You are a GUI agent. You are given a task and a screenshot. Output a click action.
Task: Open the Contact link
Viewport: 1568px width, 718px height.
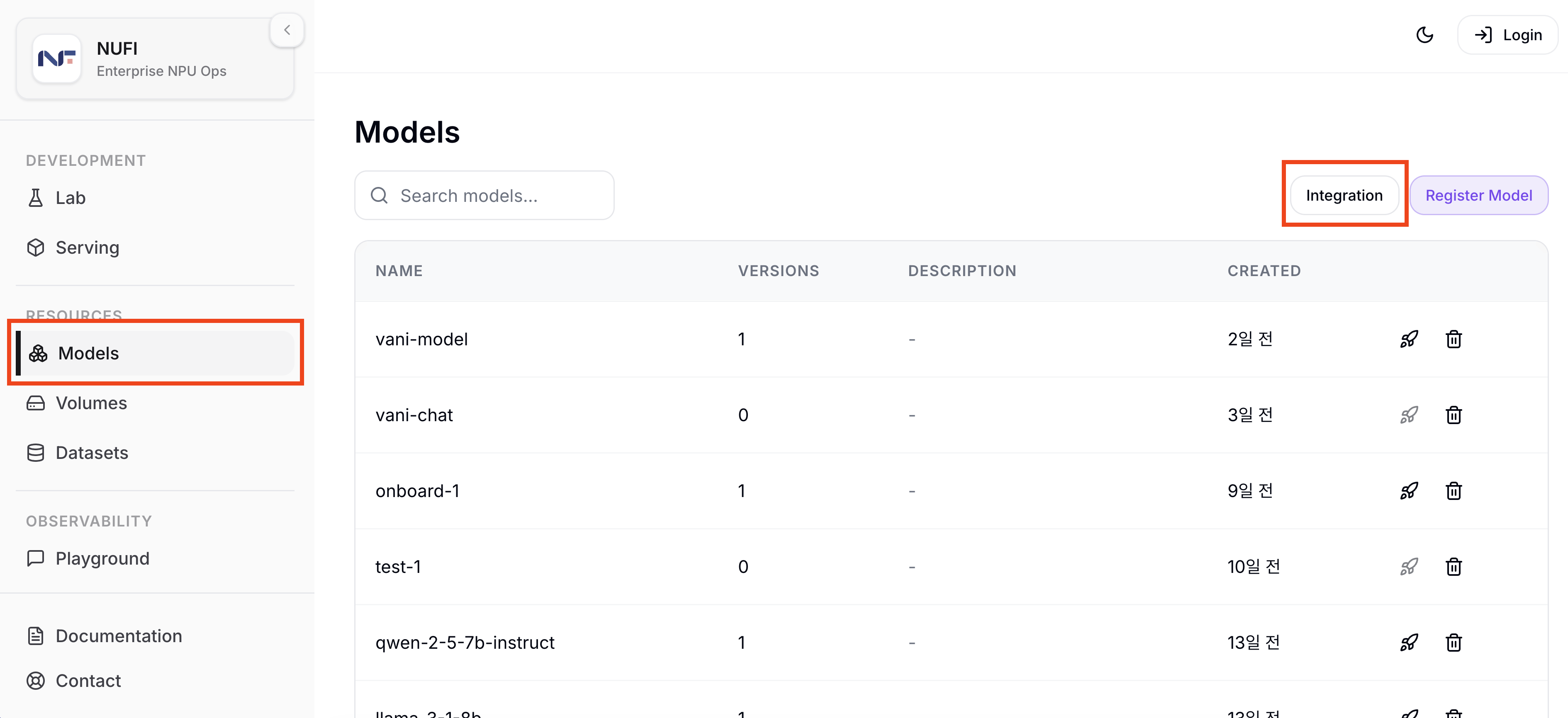click(x=155, y=680)
